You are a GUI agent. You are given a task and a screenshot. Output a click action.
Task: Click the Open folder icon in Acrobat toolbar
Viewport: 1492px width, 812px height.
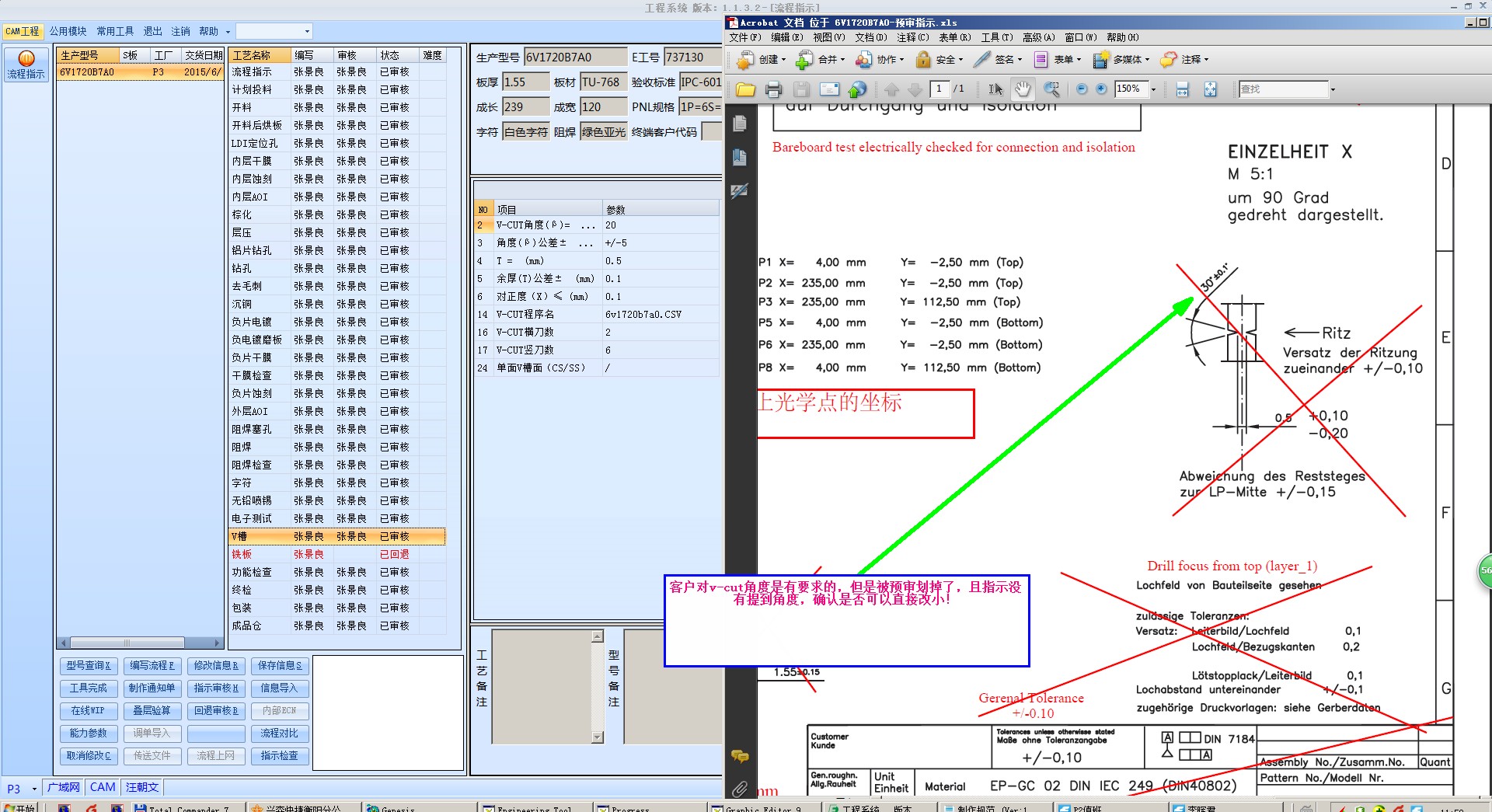click(745, 89)
